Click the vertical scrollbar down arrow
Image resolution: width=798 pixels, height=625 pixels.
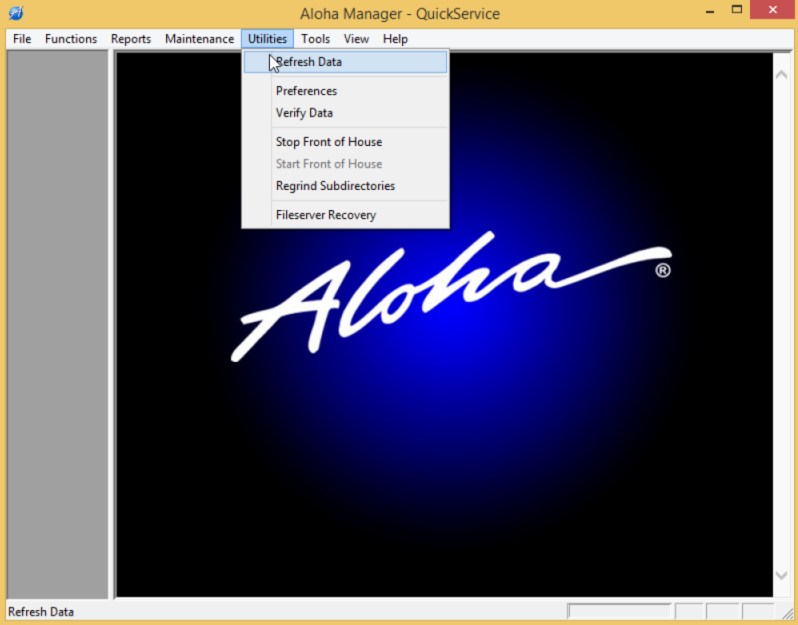click(782, 575)
